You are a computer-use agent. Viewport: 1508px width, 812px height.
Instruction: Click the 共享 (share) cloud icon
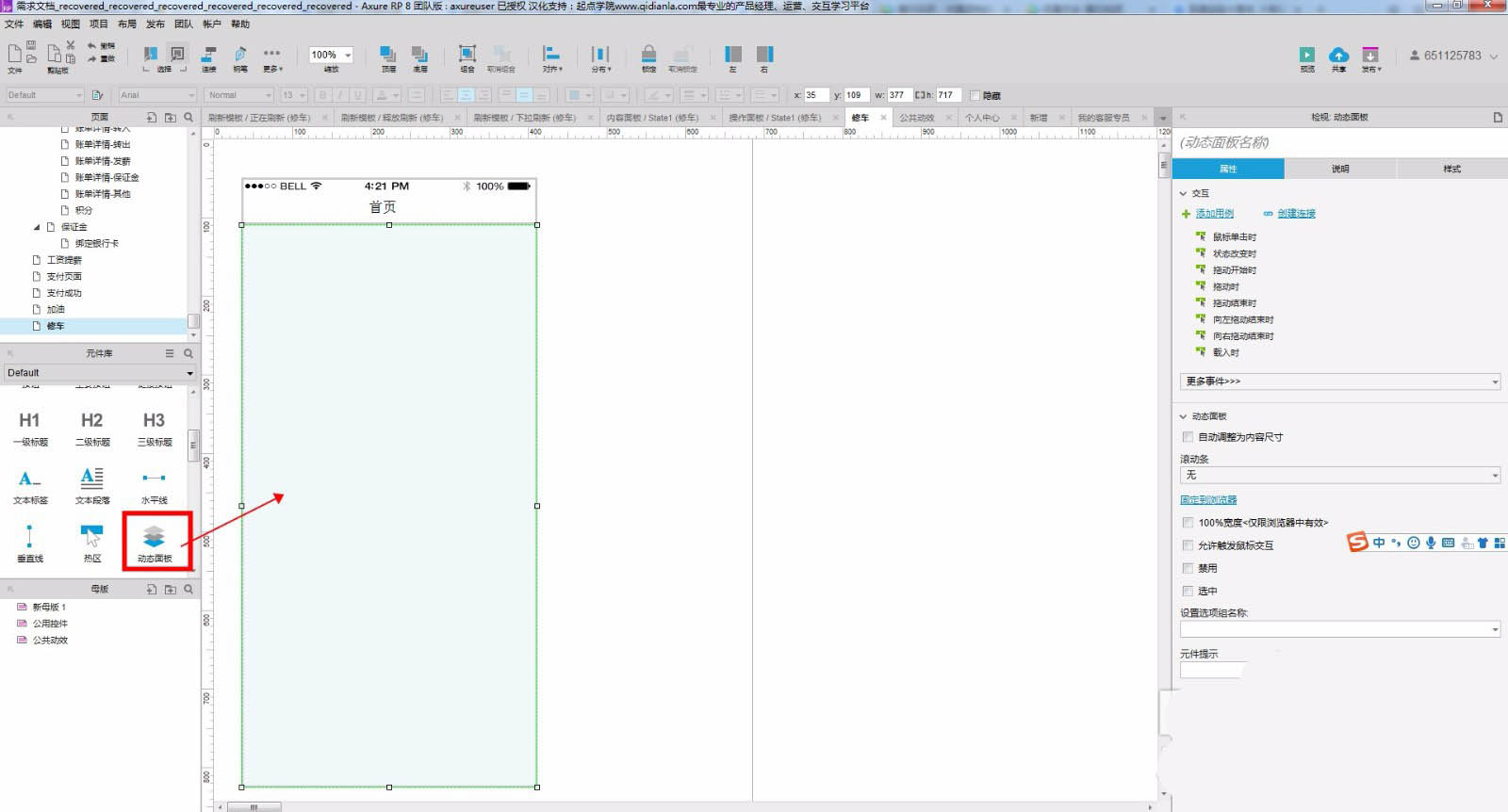(1338, 56)
